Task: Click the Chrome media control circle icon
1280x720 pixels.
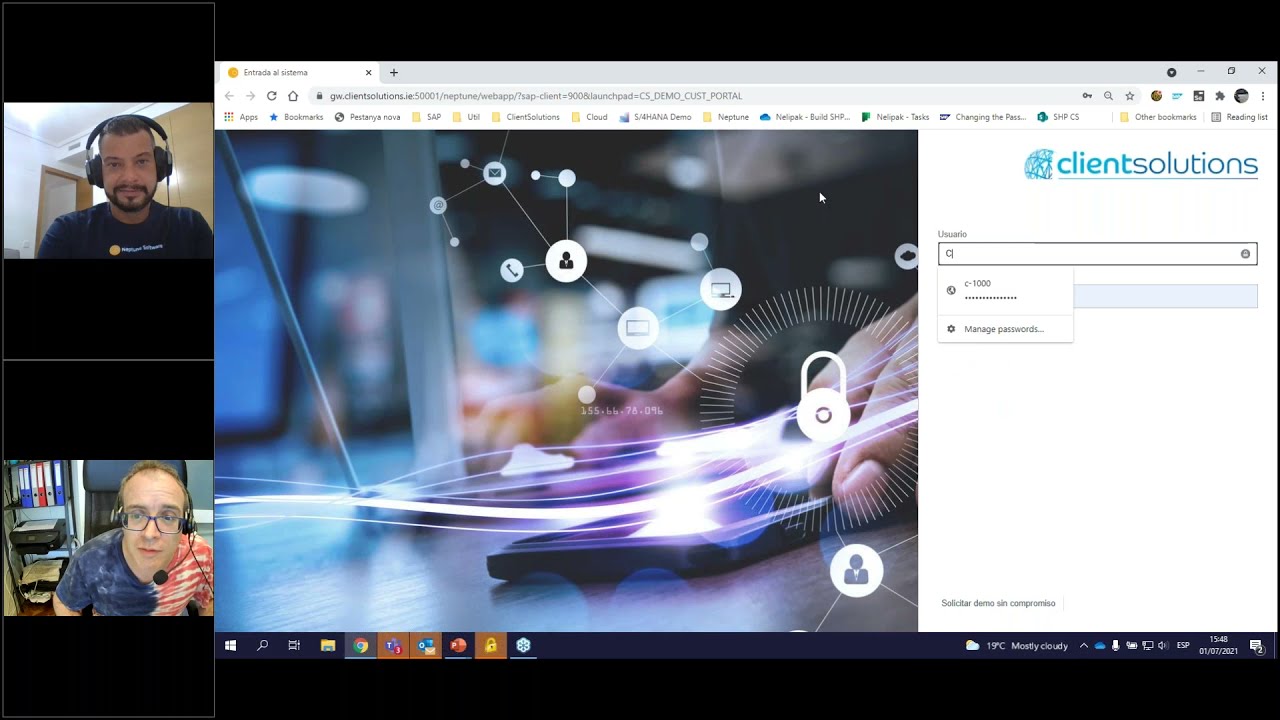Action: [1171, 72]
